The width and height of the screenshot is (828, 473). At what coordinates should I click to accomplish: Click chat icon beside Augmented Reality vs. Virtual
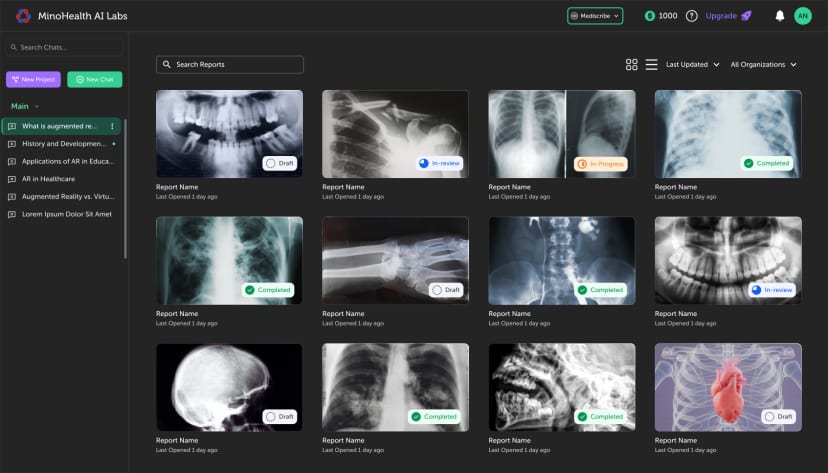[12, 196]
